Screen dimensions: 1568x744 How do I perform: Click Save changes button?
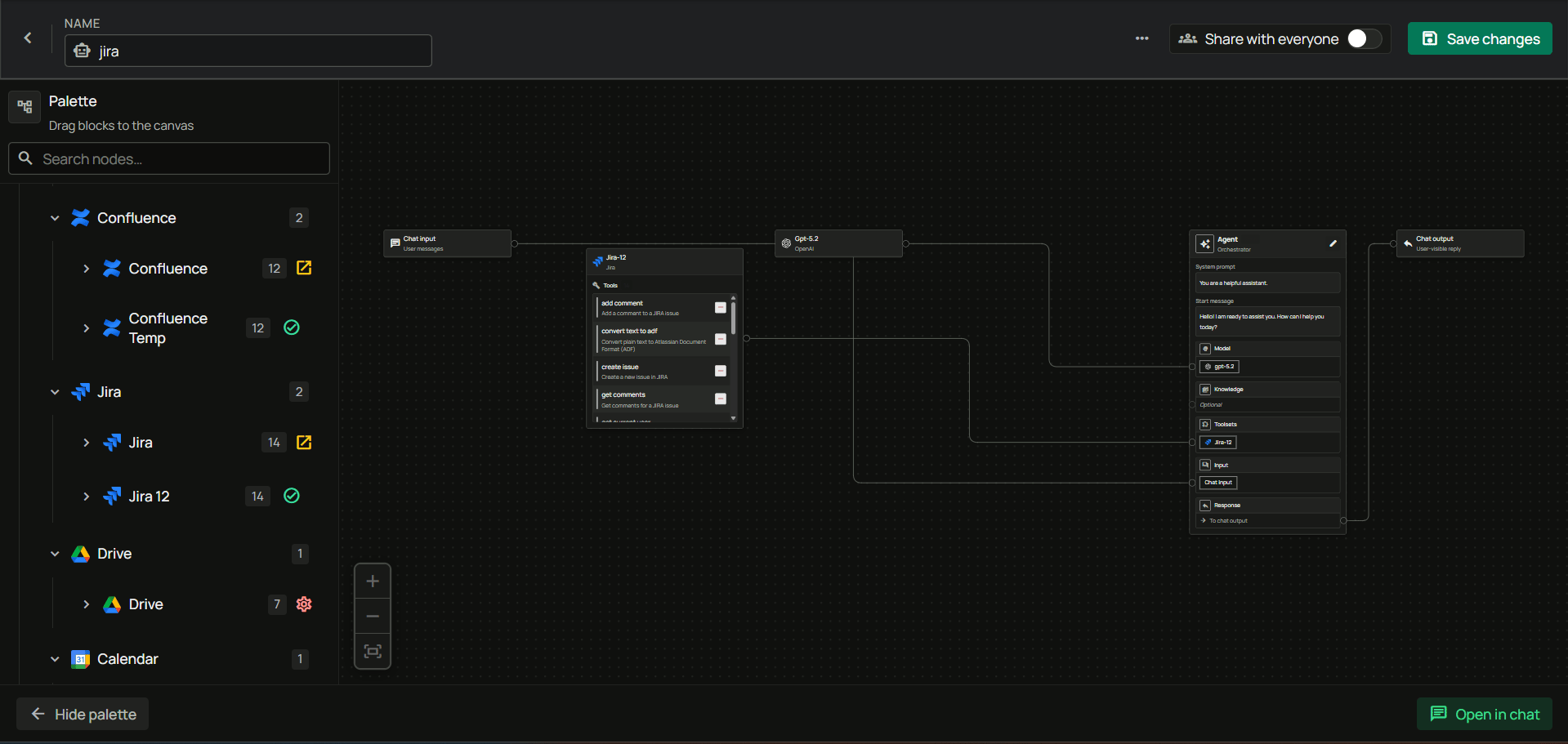1480,38
